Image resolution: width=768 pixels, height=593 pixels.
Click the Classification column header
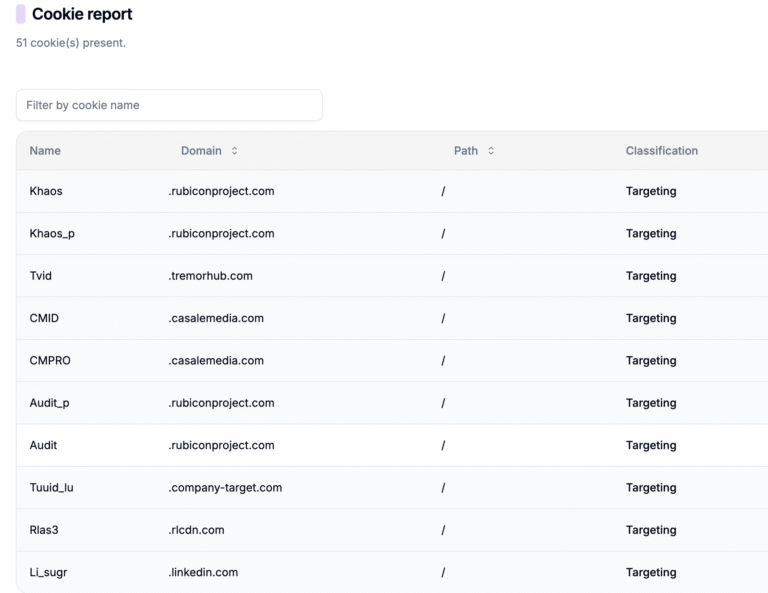tap(662, 151)
